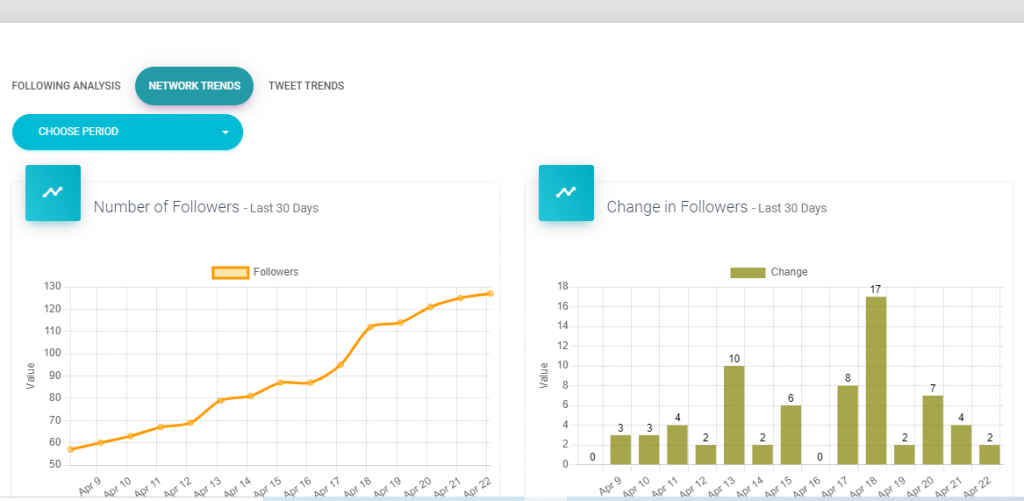Screen dimensions: 1024x501
Task: Click the trend icon on Change in Followers card
Action: (x=566, y=193)
